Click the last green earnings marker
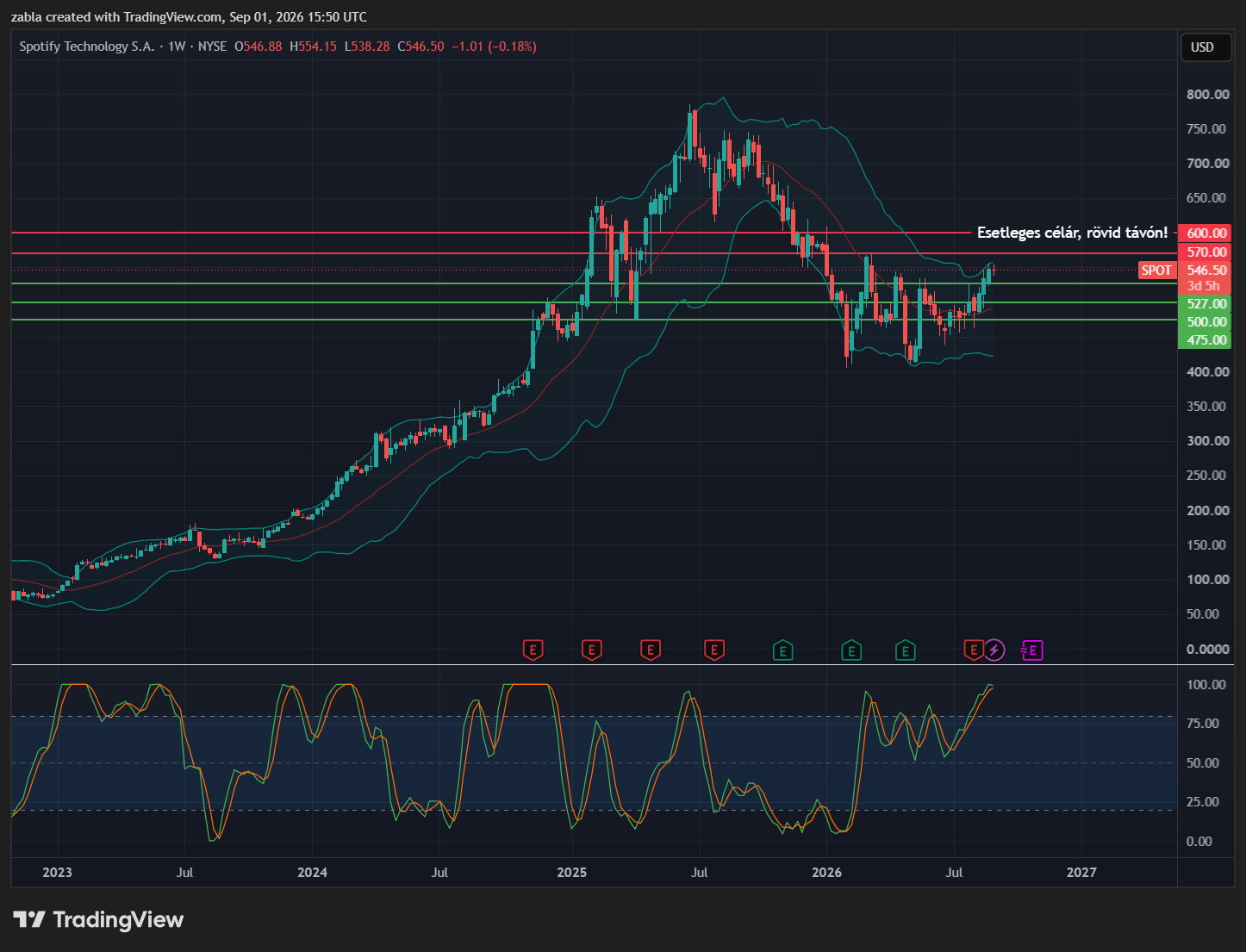Viewport: 1246px width, 952px height. 905,650
